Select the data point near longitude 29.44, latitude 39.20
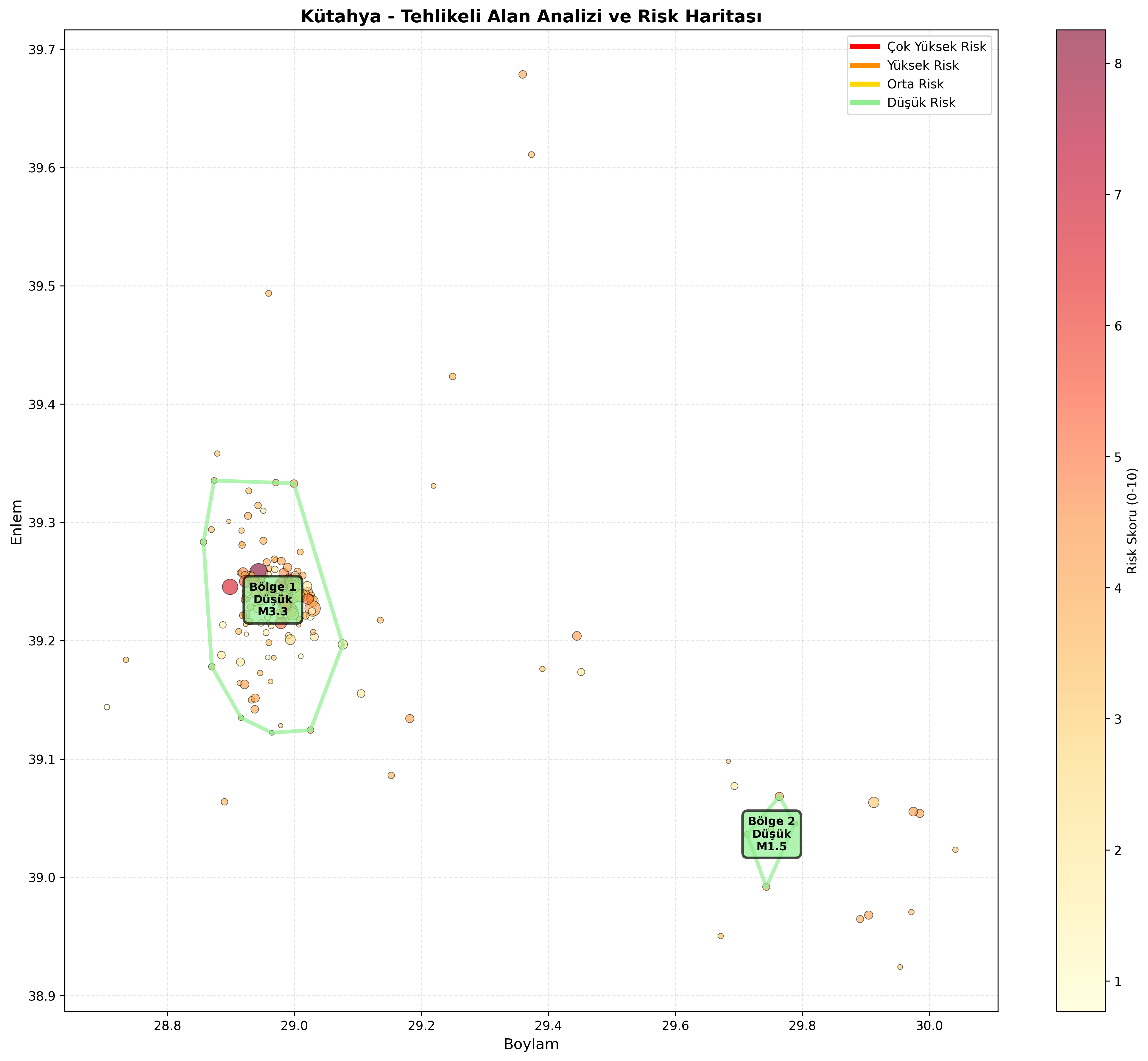This screenshot has height=1061, width=1148. [577, 636]
